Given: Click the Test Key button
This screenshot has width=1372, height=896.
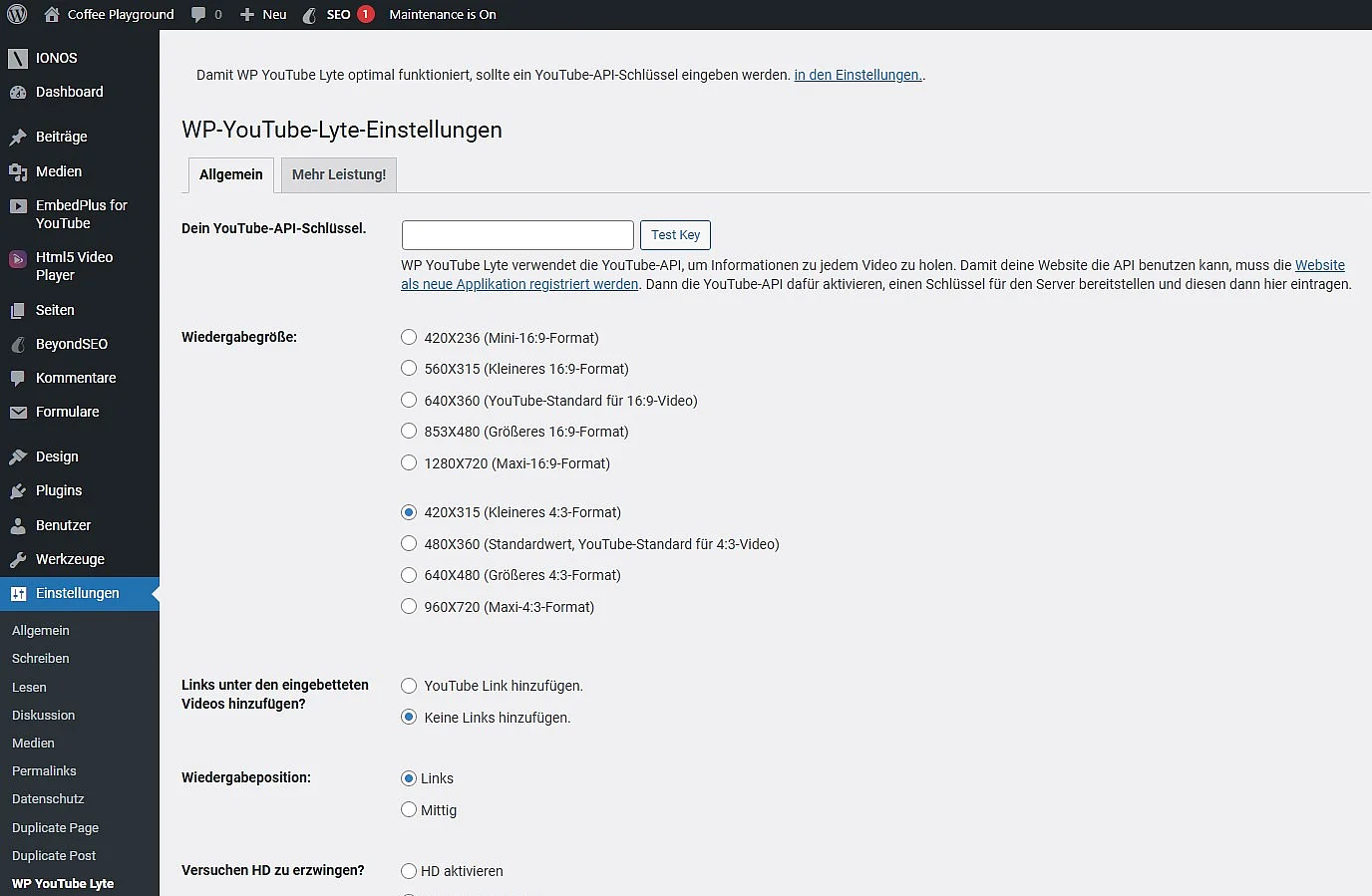Looking at the screenshot, I should 675,235.
